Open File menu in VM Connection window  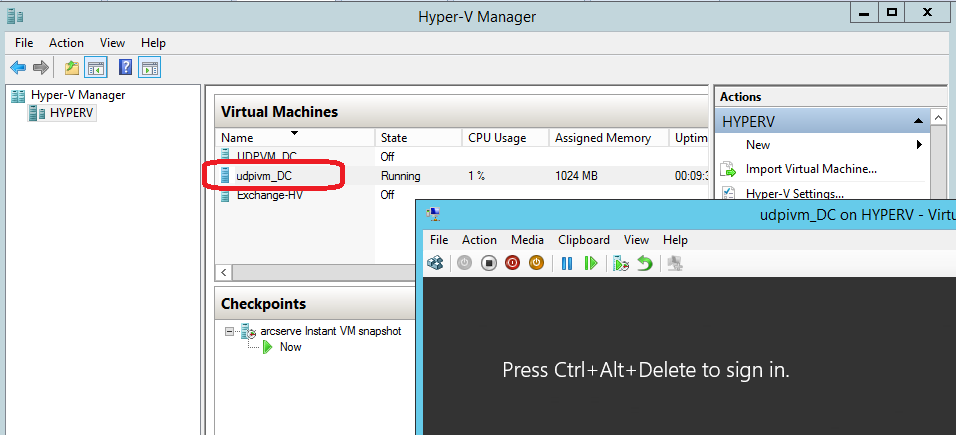[x=439, y=240]
